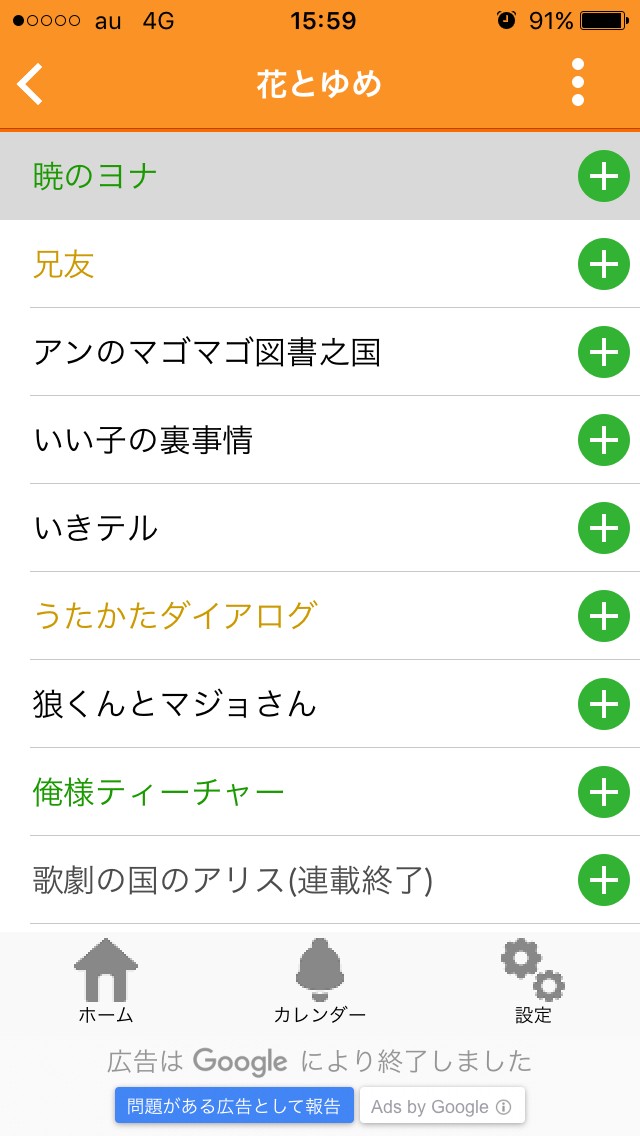The width and height of the screenshot is (640, 1136).
Task: Switch to the ホーム tab
Action: pyautogui.click(x=105, y=982)
